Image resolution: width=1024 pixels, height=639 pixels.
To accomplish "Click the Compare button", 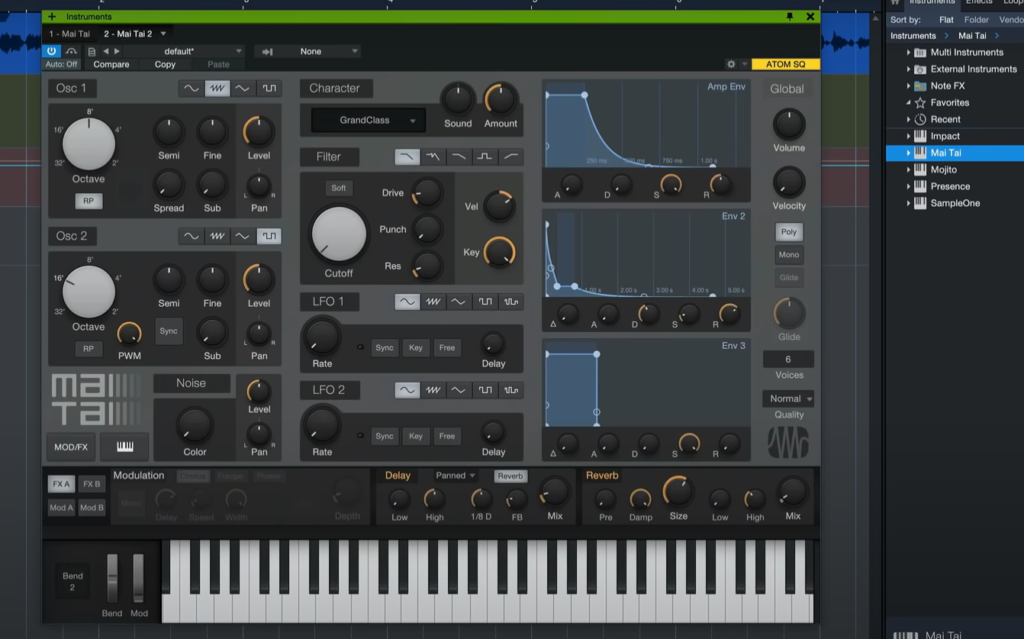I will click(111, 64).
